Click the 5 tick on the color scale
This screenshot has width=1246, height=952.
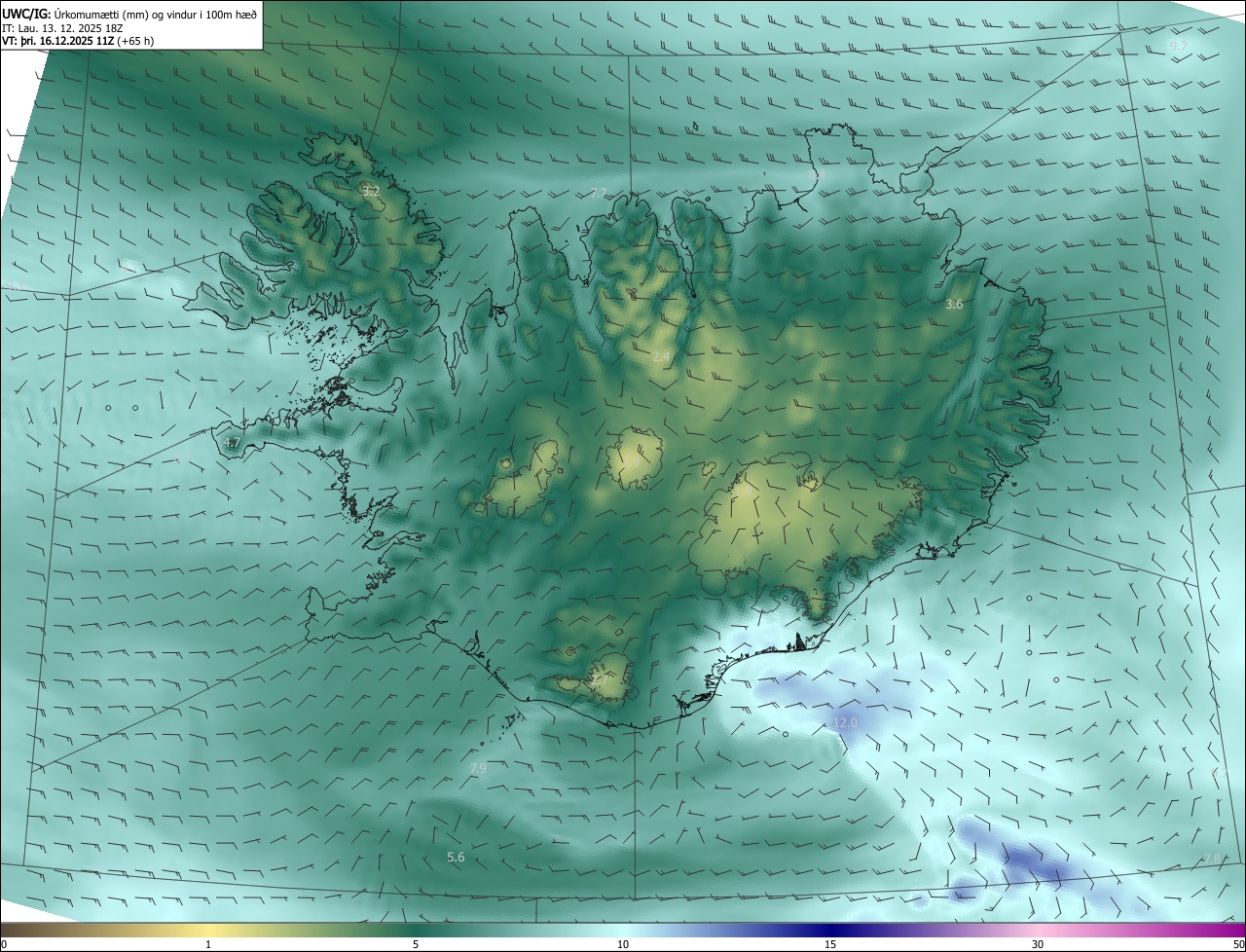click(416, 945)
